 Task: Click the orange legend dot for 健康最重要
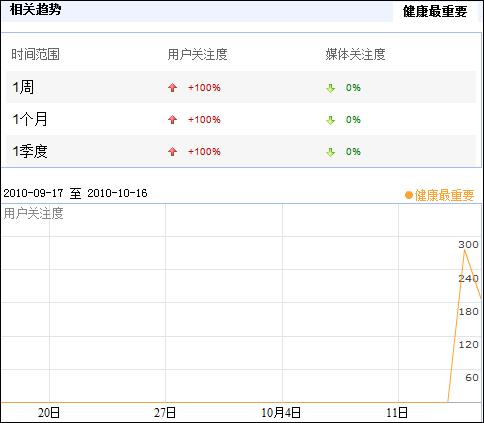[x=409, y=195]
